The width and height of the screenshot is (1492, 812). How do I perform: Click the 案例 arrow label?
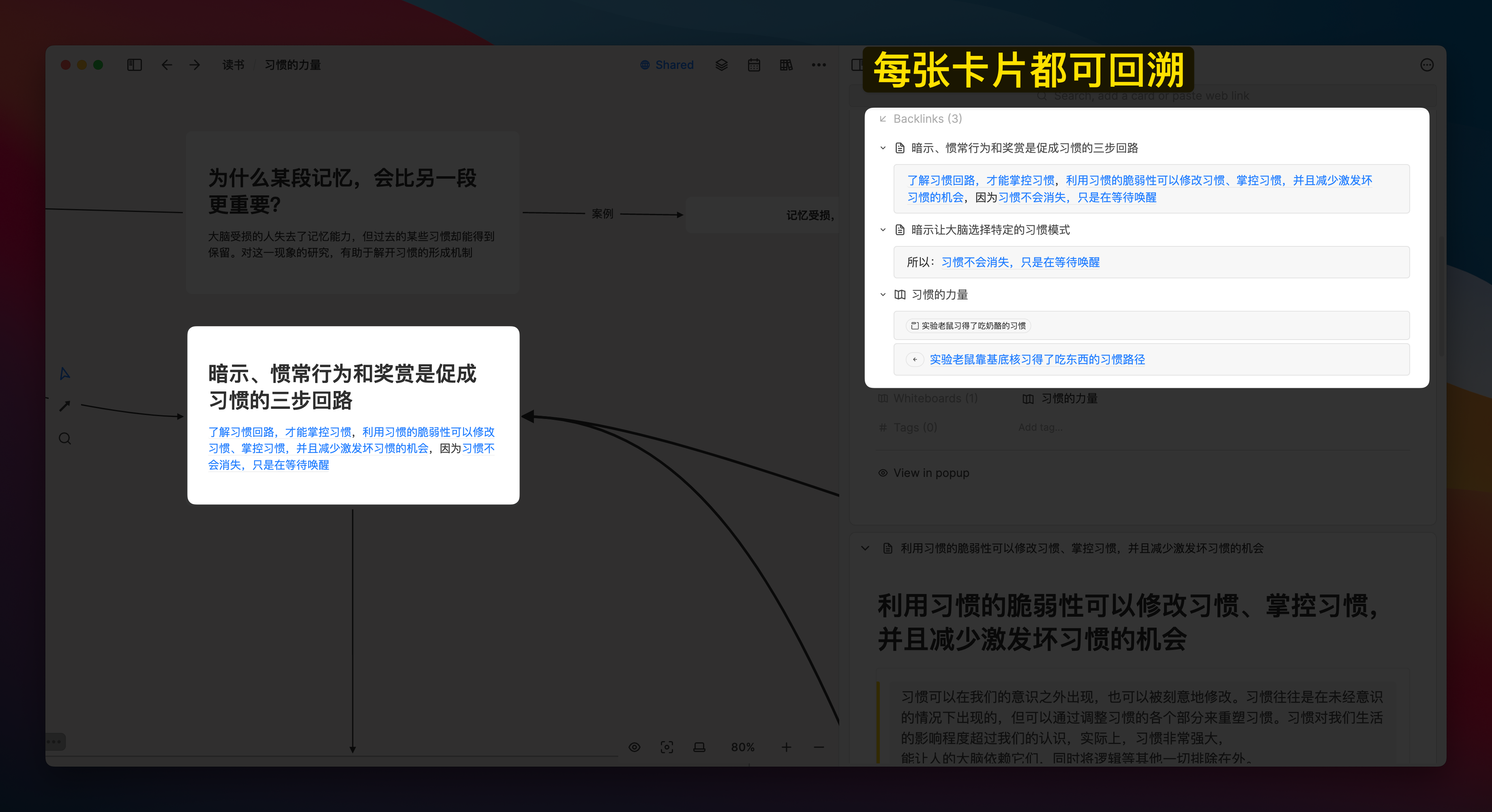(602, 214)
